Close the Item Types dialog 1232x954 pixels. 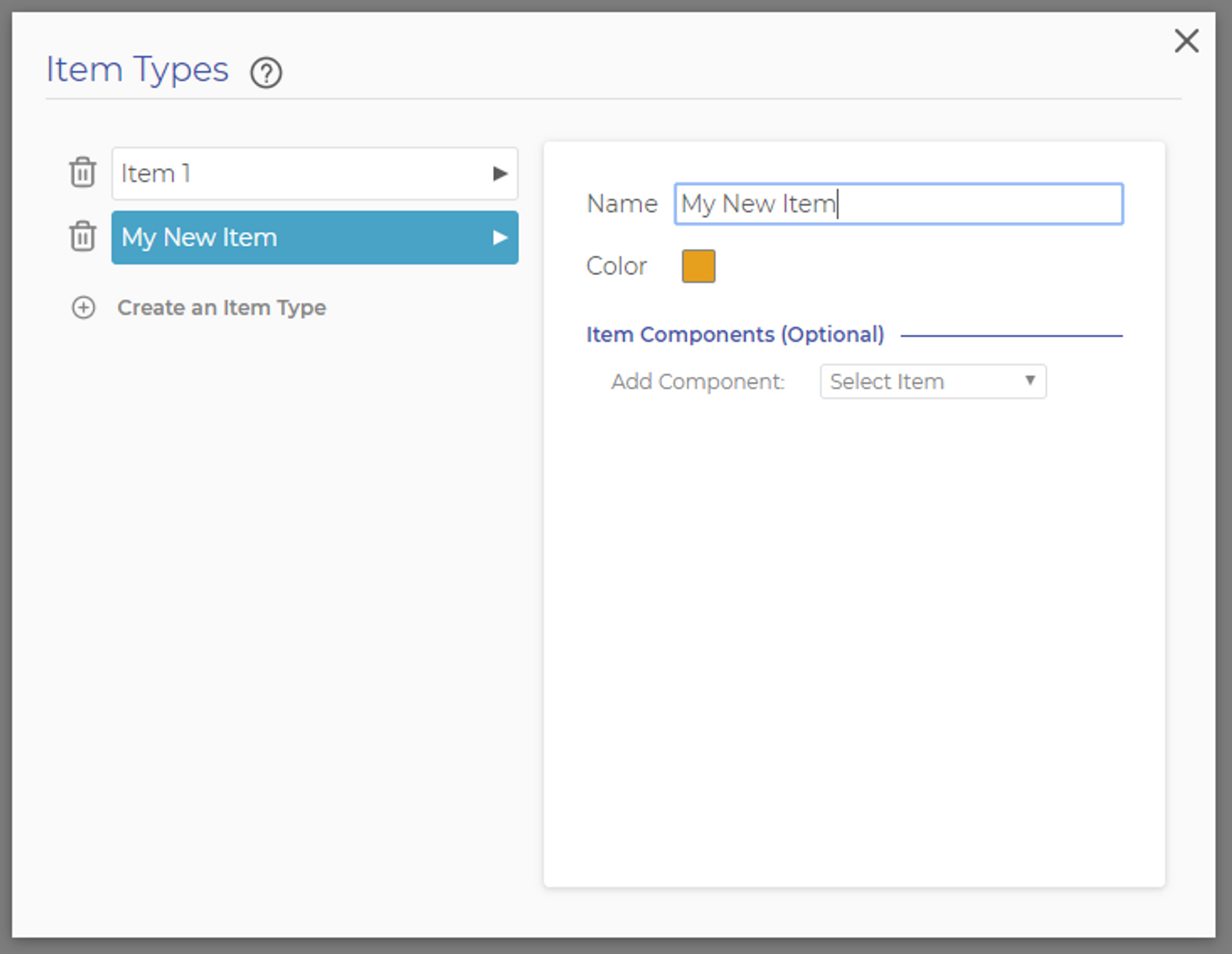point(1186,41)
